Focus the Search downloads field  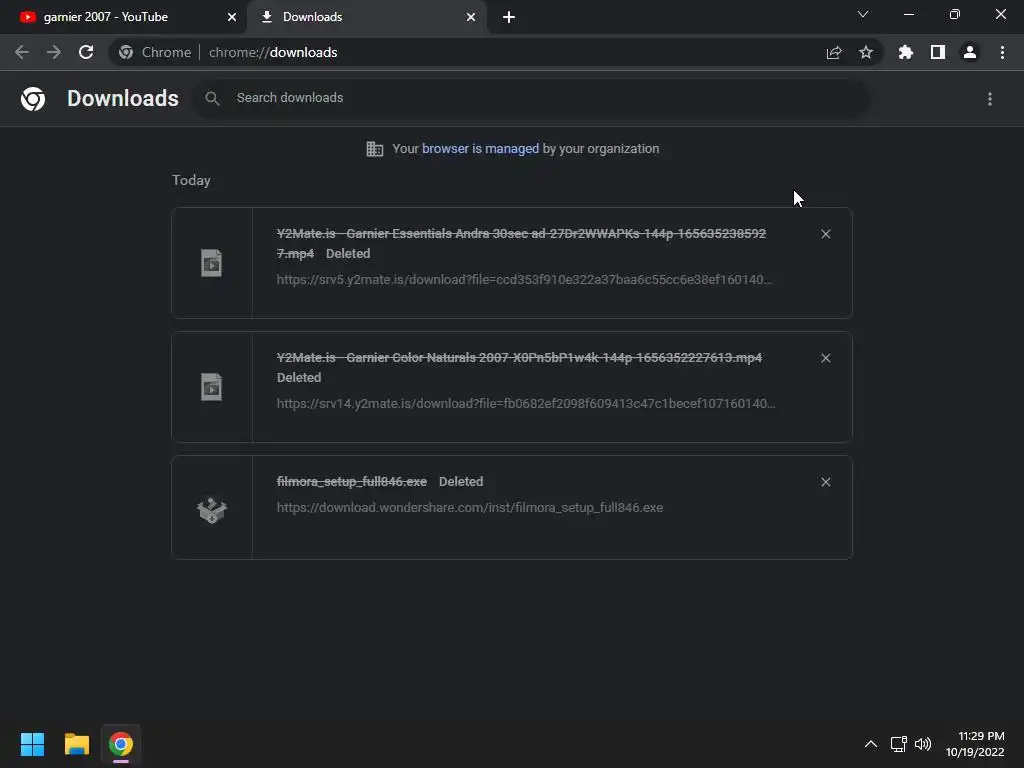click(x=530, y=98)
